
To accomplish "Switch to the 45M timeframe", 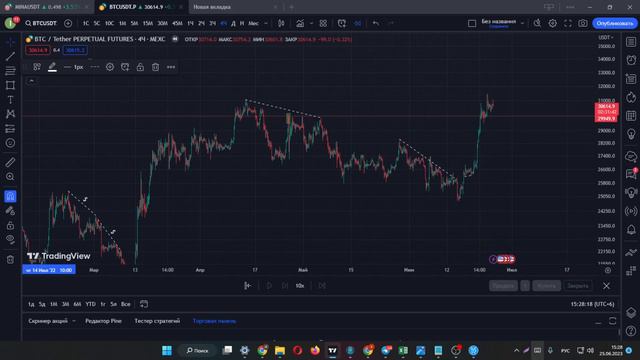I will (x=177, y=23).
